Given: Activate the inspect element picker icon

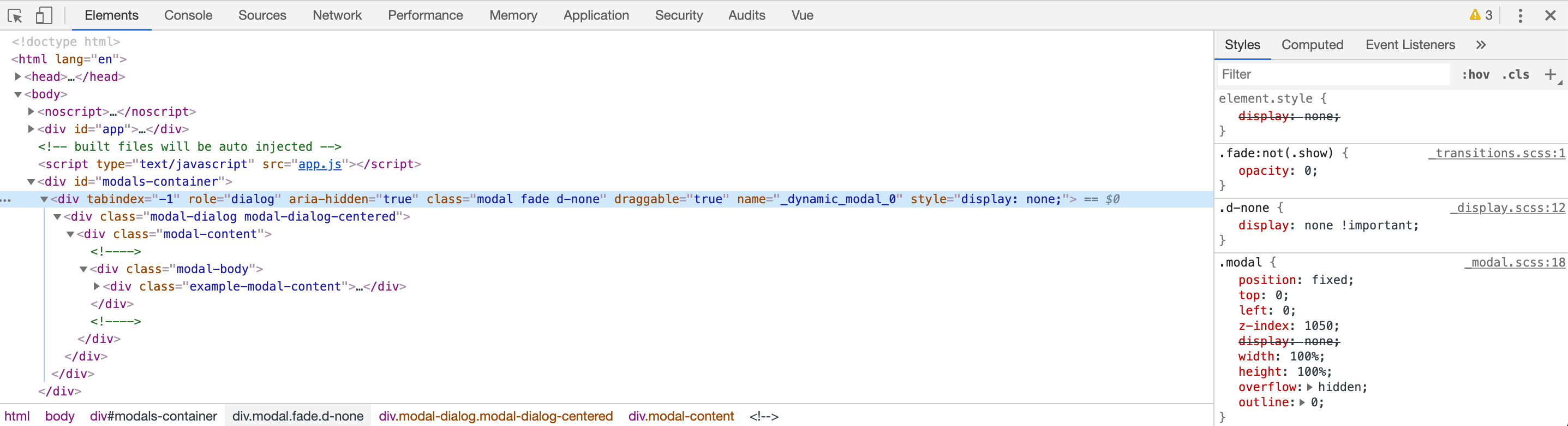Looking at the screenshot, I should 15,15.
